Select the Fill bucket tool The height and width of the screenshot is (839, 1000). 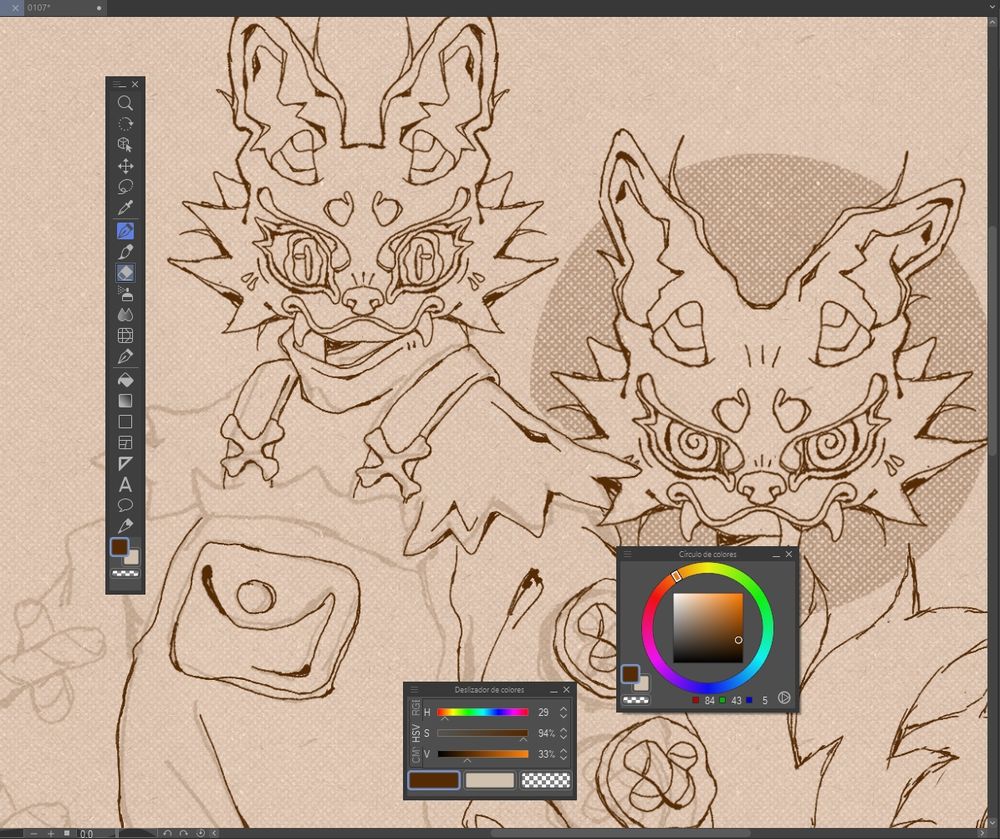coord(125,379)
